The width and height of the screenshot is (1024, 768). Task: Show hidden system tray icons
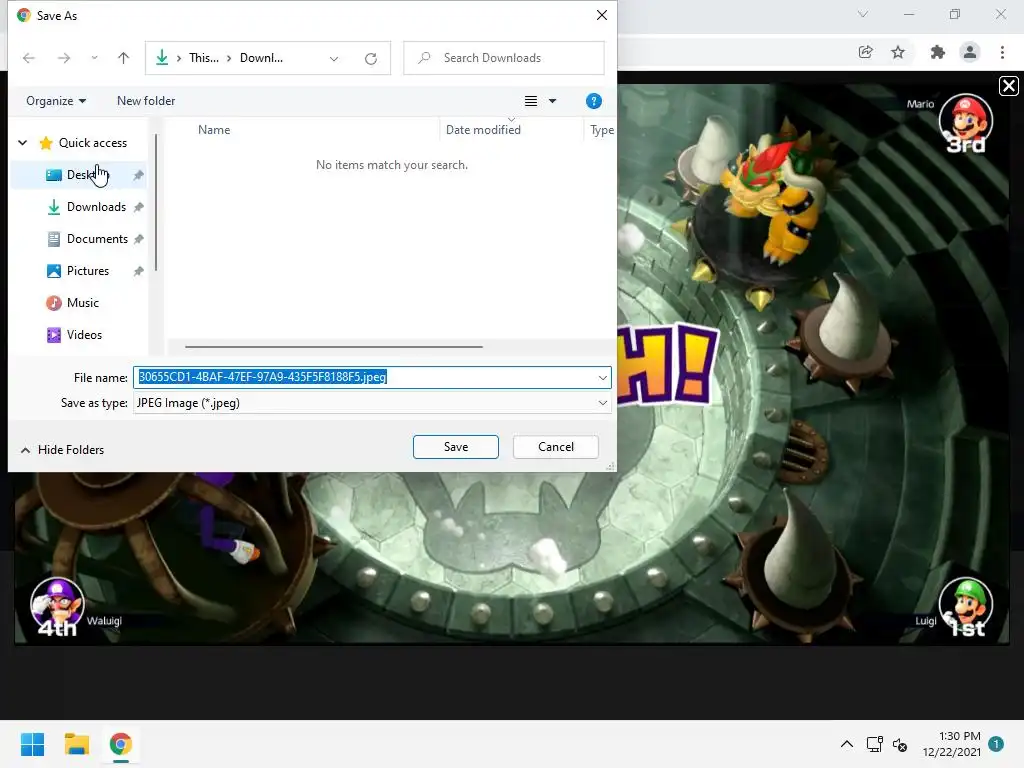coord(846,744)
